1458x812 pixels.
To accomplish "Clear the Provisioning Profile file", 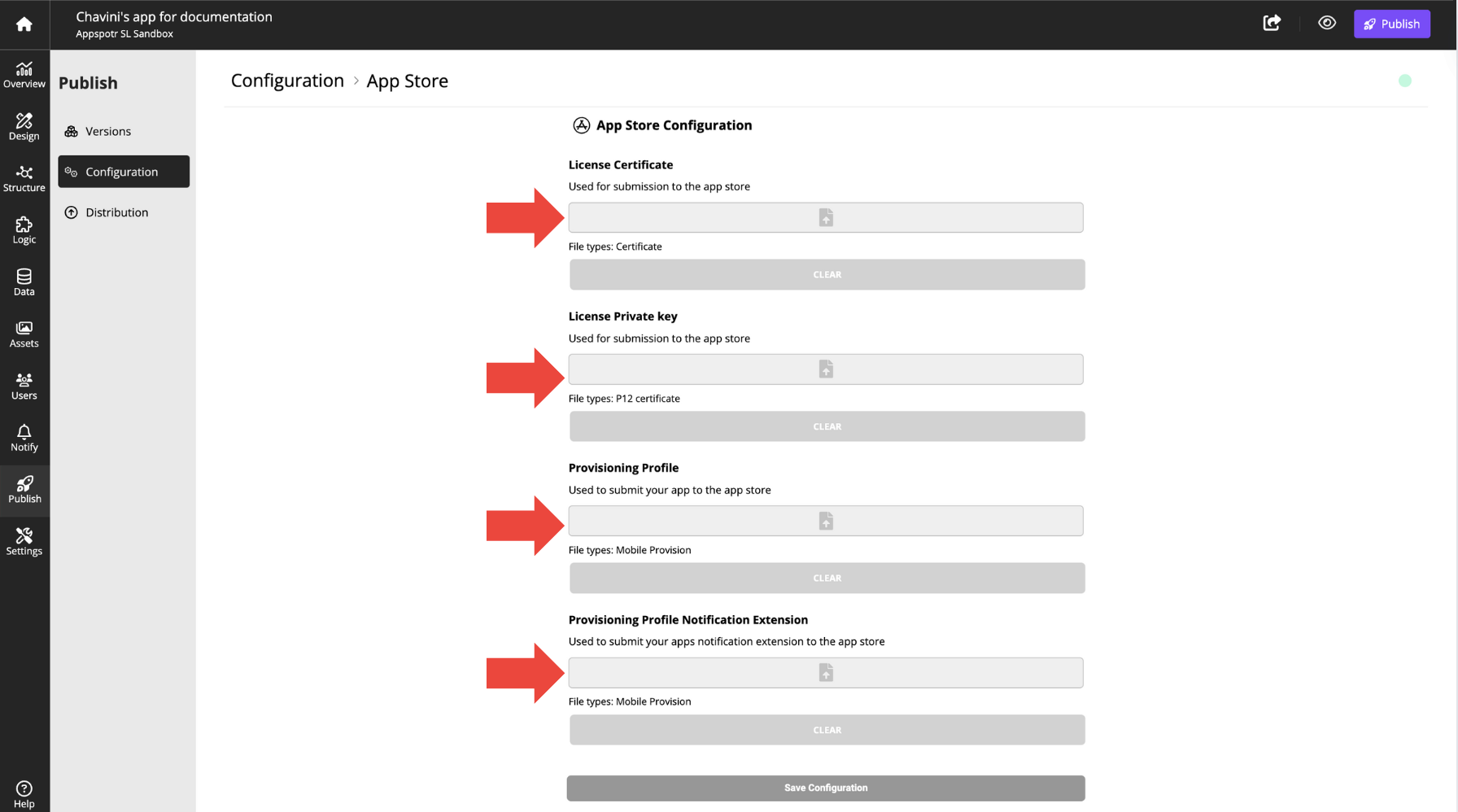I will 827,578.
